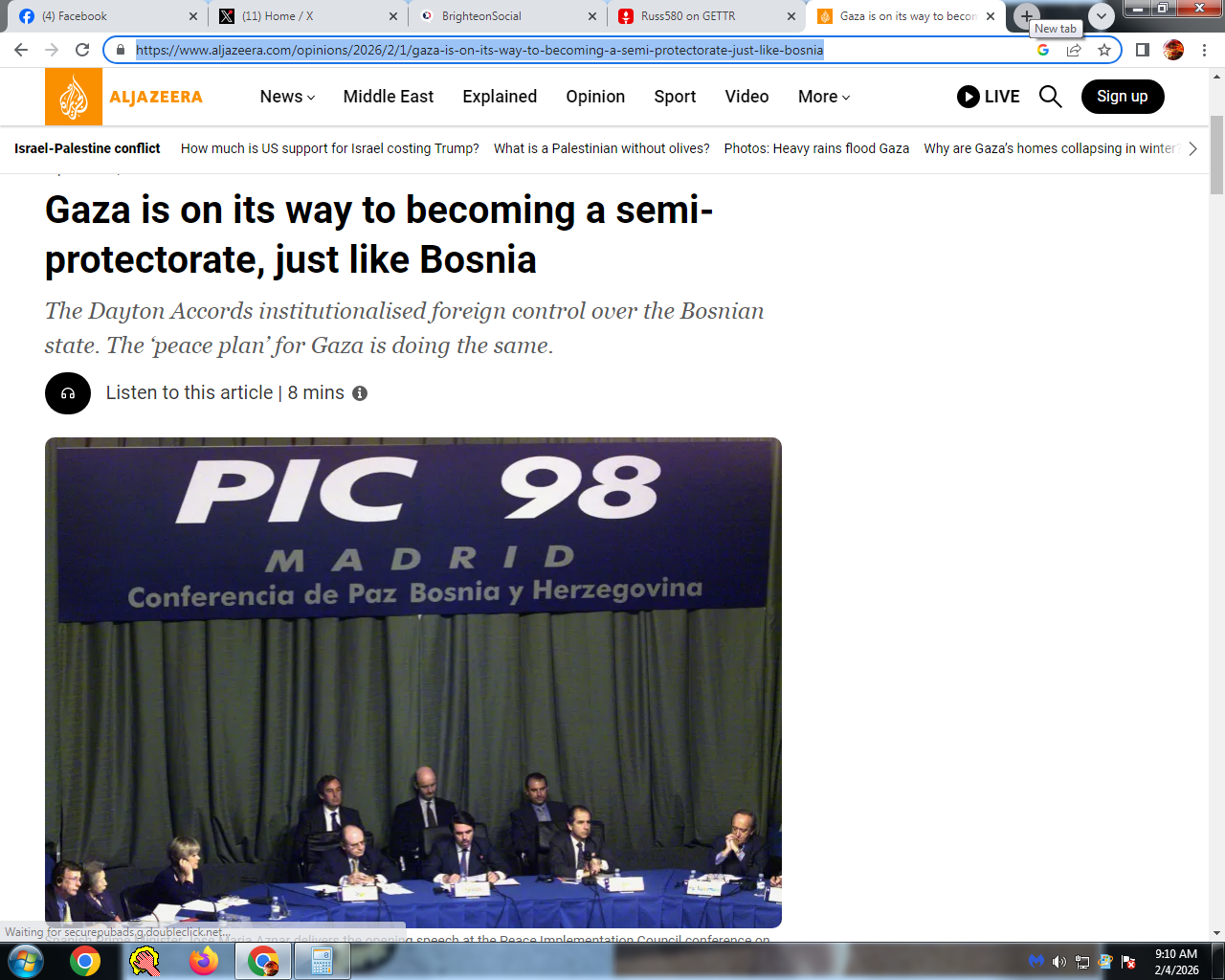Open Firefox from the taskbar
This screenshot has width=1225, height=980.
(x=203, y=960)
